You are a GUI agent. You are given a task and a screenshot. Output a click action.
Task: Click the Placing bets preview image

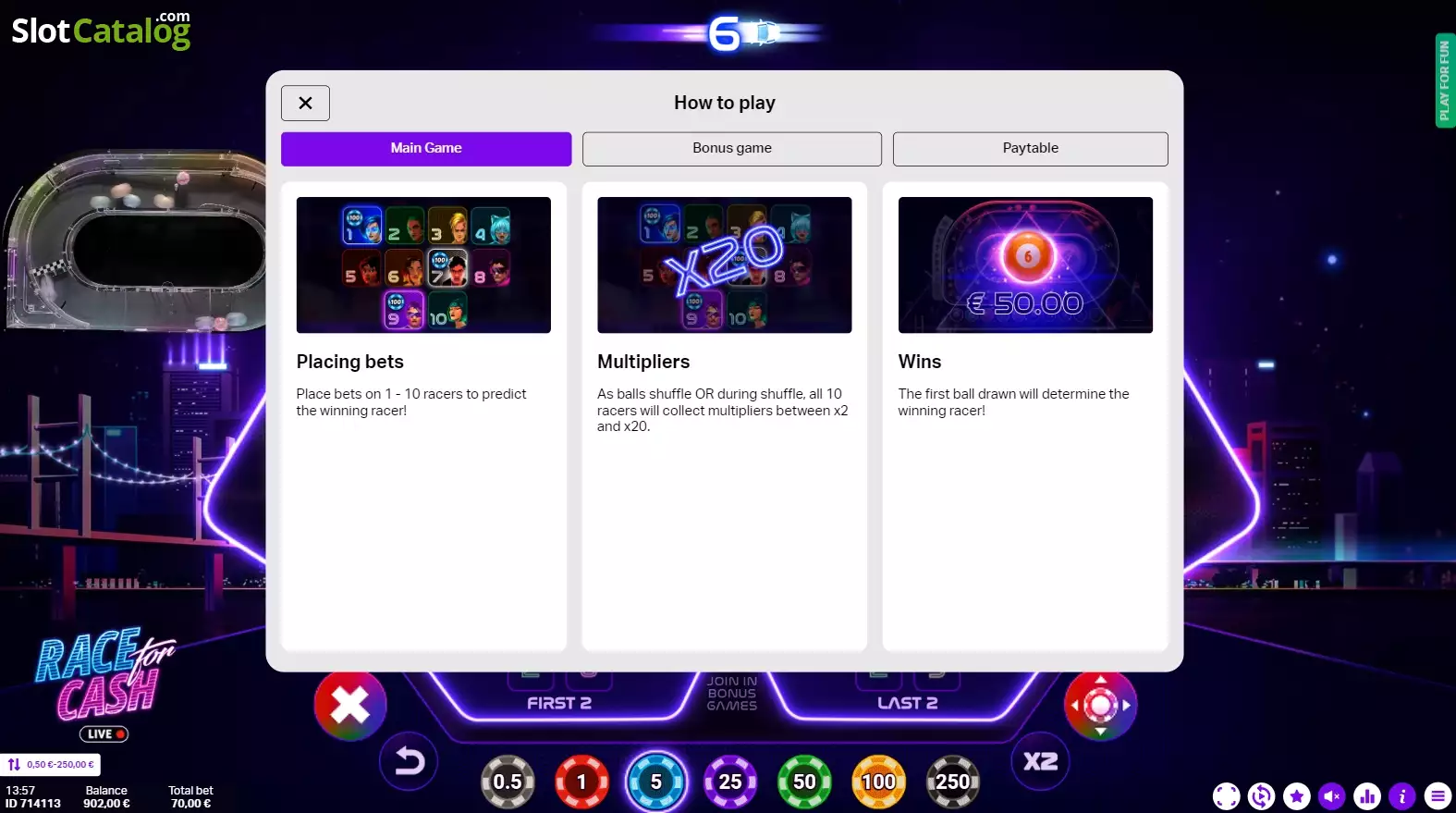(423, 265)
